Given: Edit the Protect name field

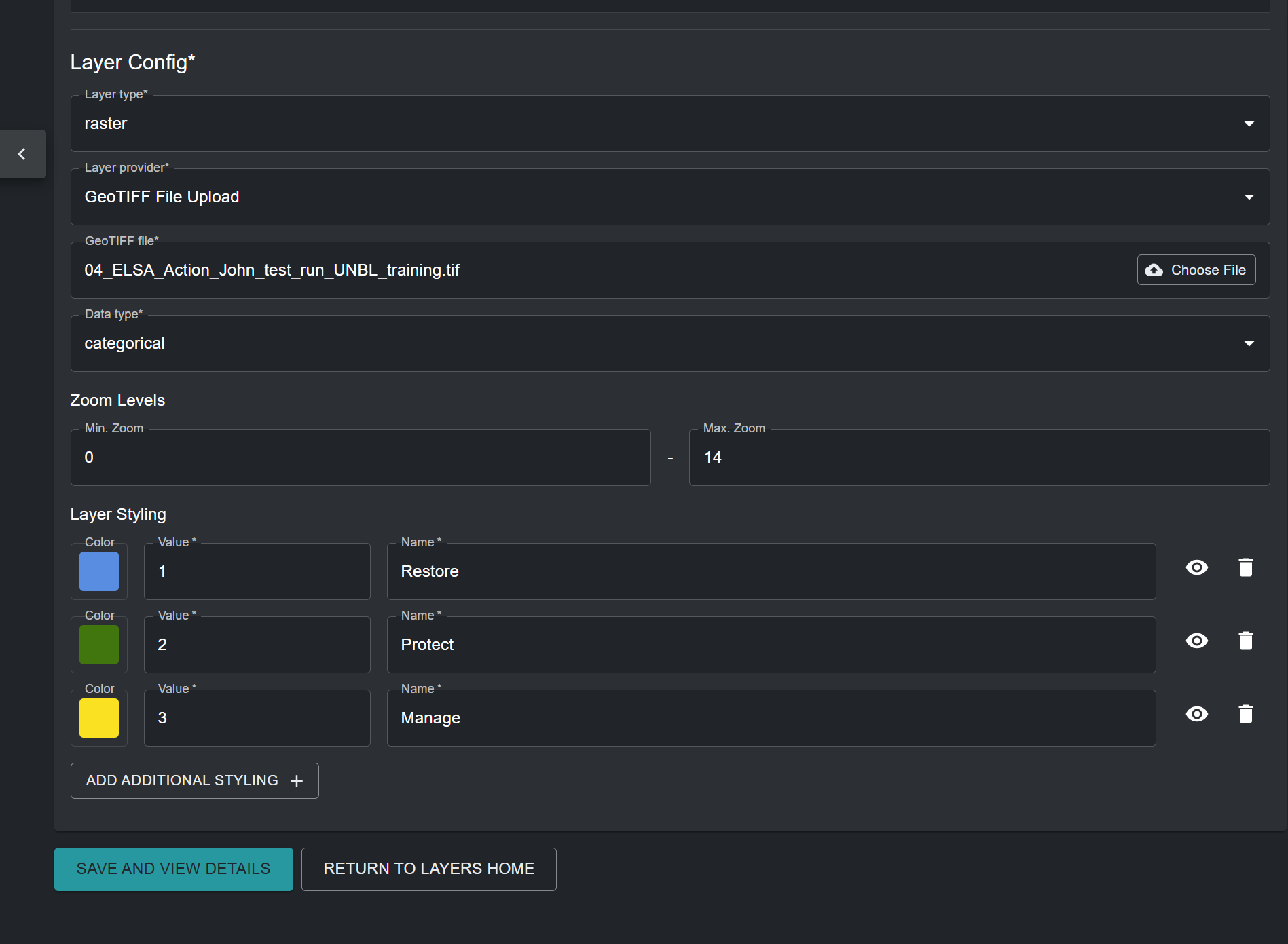Looking at the screenshot, I should (x=771, y=645).
